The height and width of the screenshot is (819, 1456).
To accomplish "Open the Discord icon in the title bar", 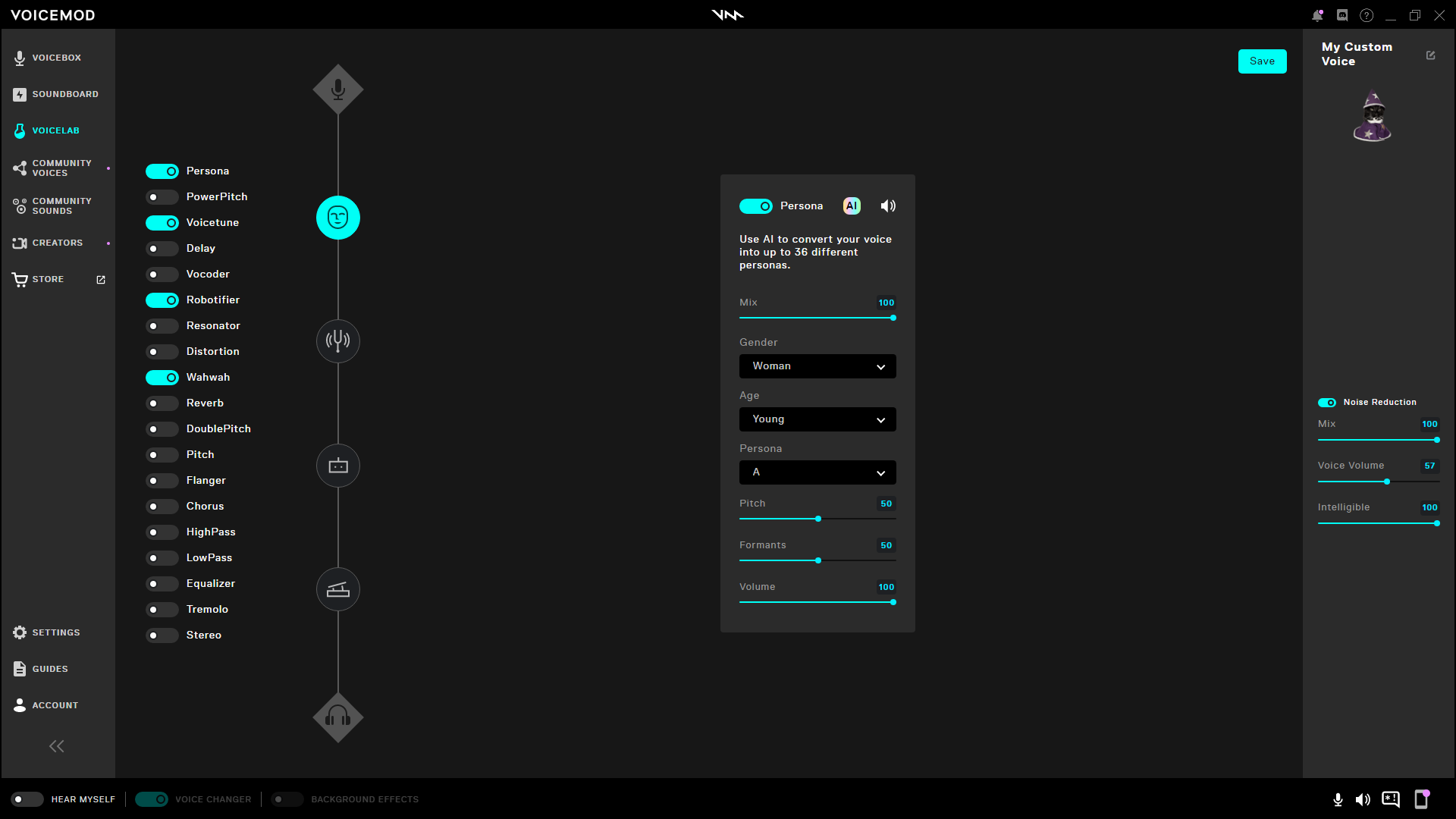I will (x=1341, y=14).
